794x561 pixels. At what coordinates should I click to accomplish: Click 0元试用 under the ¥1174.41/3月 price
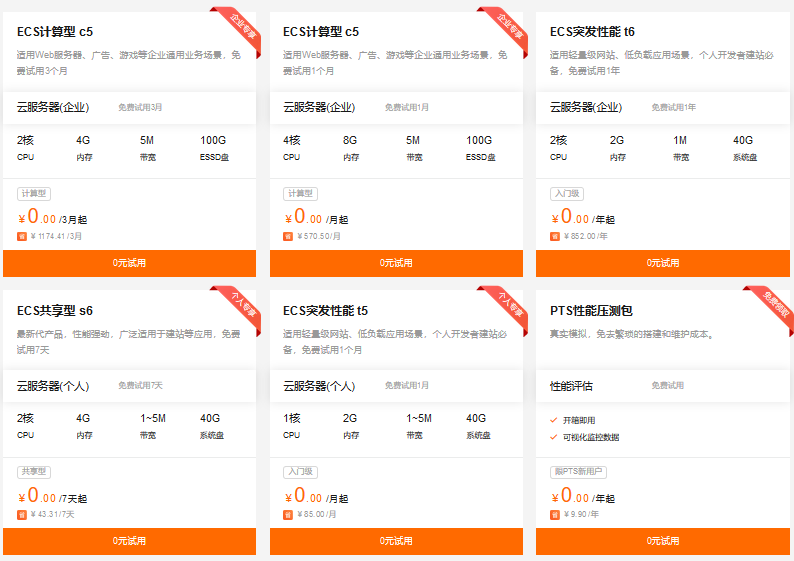(x=129, y=263)
